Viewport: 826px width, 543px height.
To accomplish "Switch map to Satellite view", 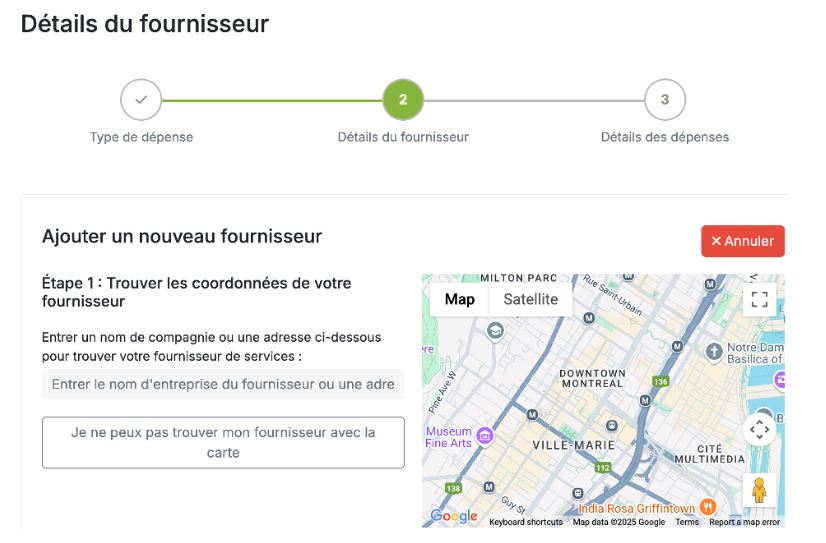I will 530,299.
